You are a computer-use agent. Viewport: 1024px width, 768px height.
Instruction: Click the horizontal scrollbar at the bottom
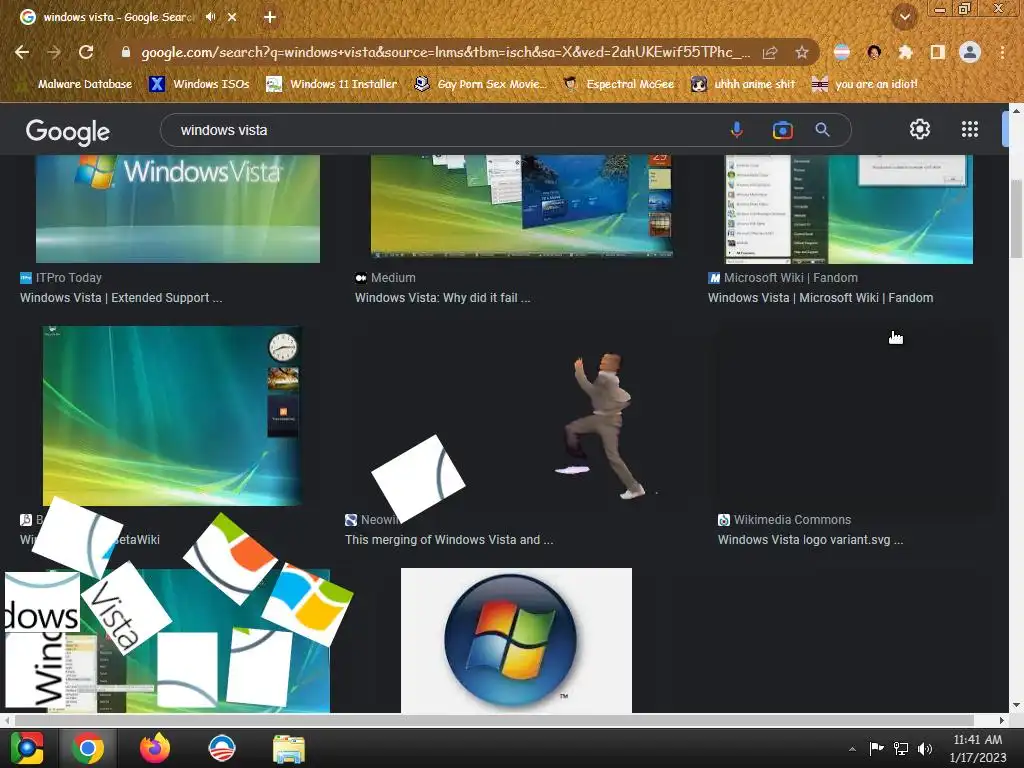[494, 720]
